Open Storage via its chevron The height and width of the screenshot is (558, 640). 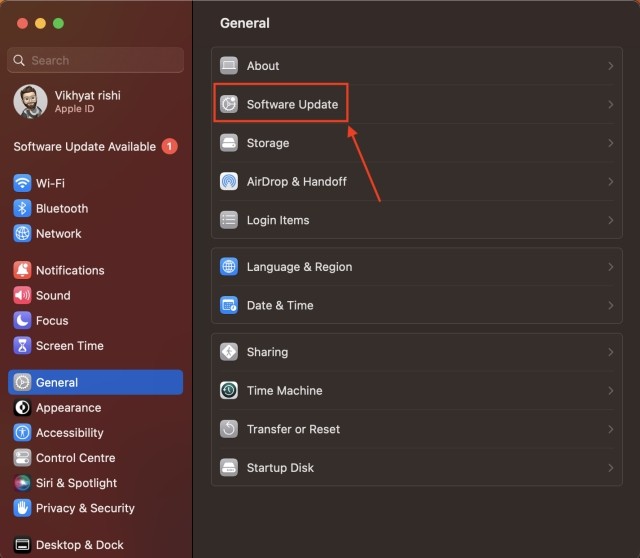(x=611, y=143)
